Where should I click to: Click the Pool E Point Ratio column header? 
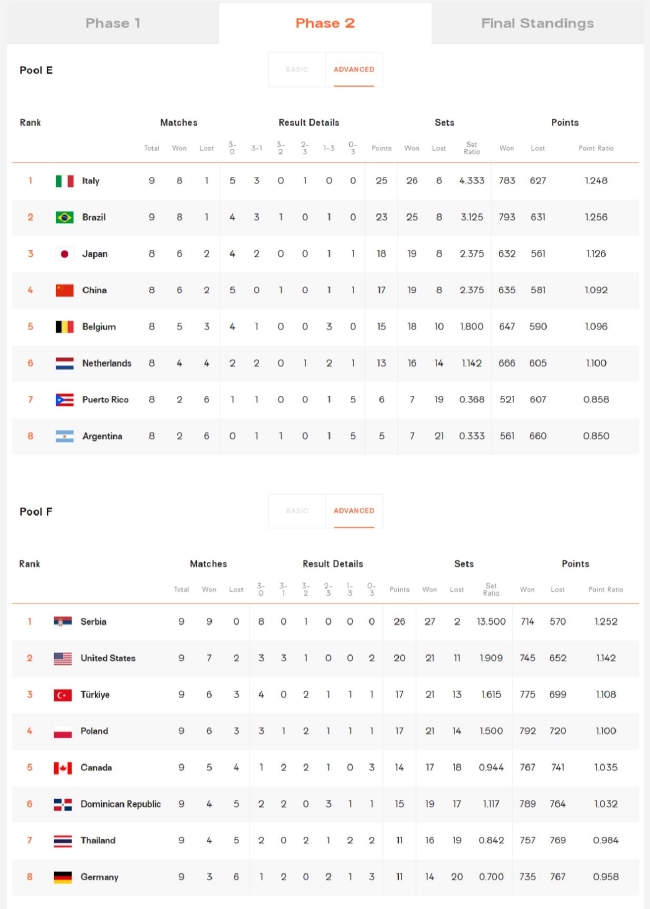(595, 148)
